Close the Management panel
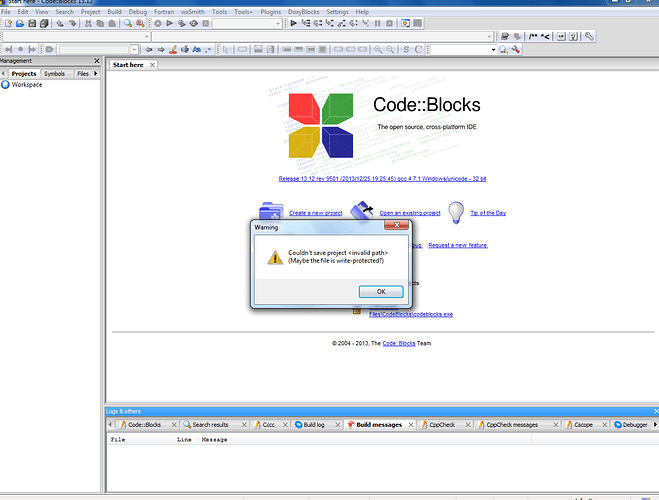659x500 pixels. click(97, 61)
